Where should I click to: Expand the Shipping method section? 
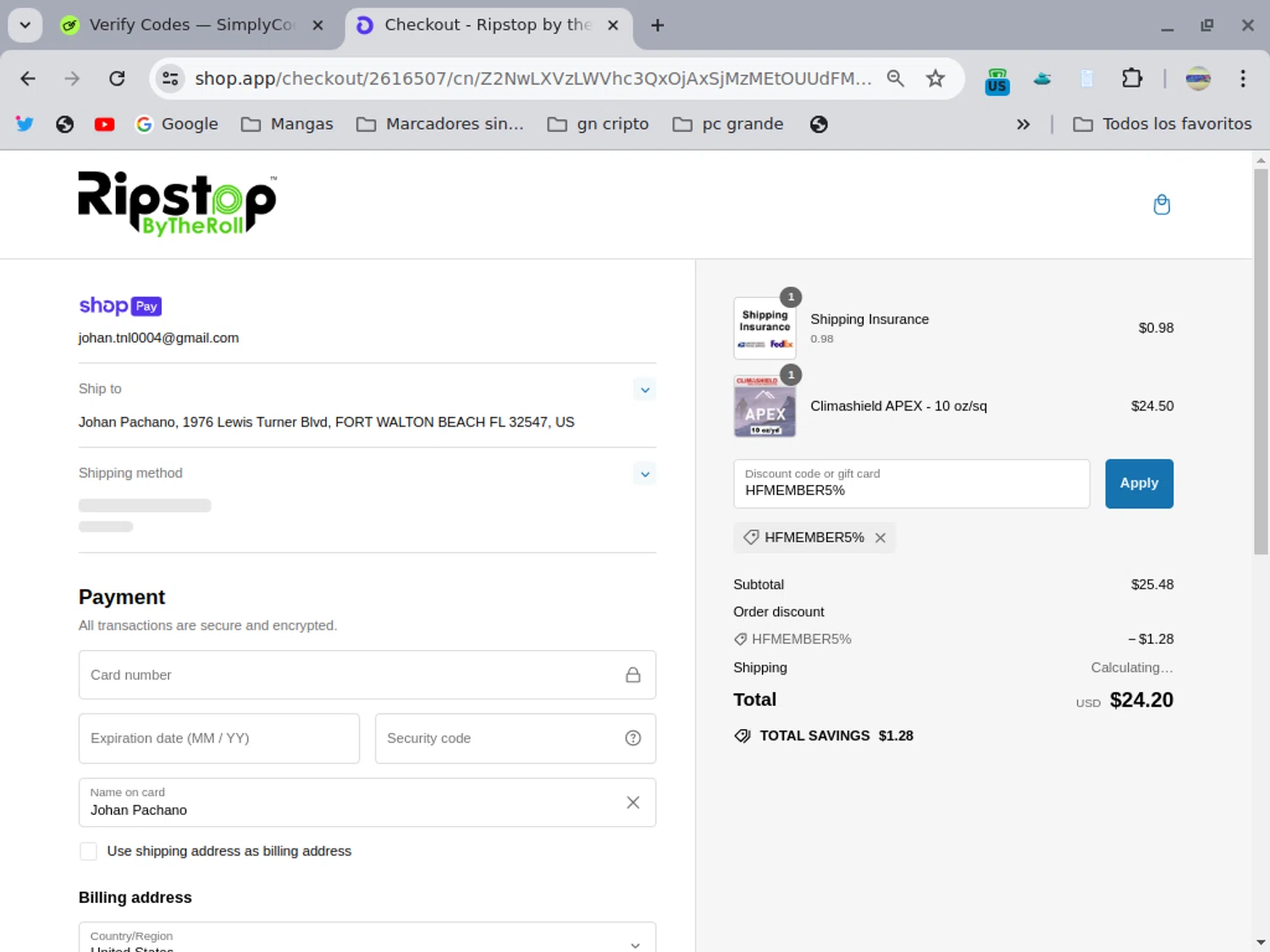pyautogui.click(x=645, y=474)
